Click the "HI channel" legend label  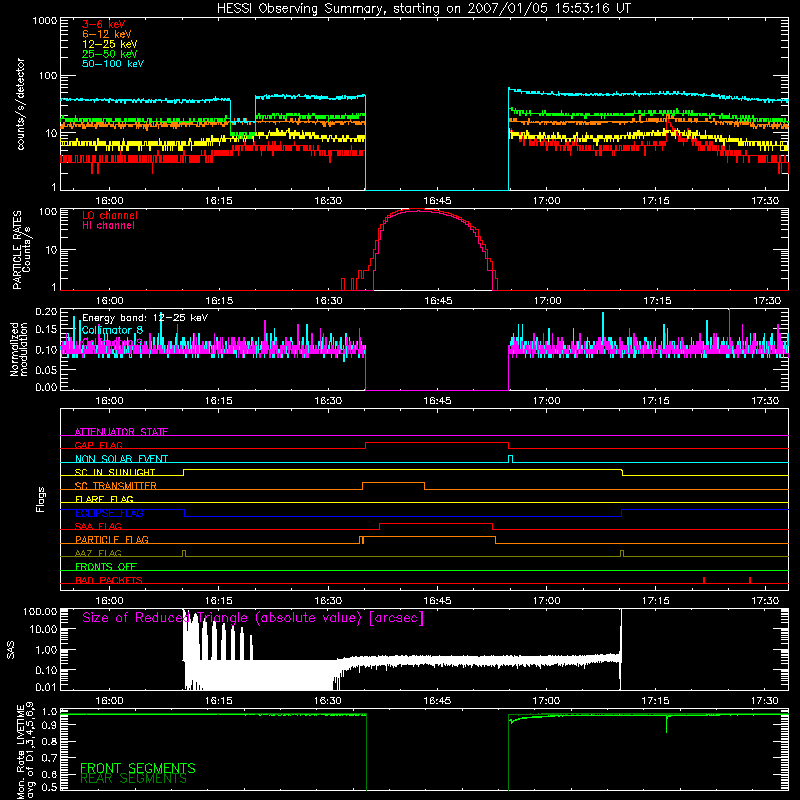(x=108, y=225)
